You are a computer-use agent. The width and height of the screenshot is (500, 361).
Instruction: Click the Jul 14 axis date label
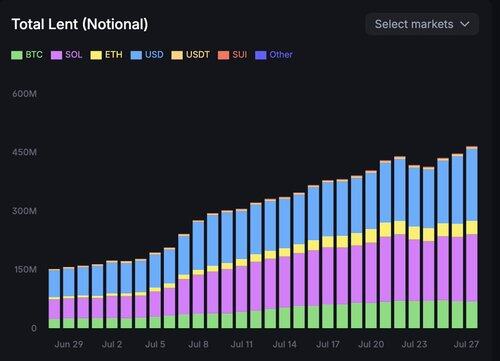tap(284, 344)
